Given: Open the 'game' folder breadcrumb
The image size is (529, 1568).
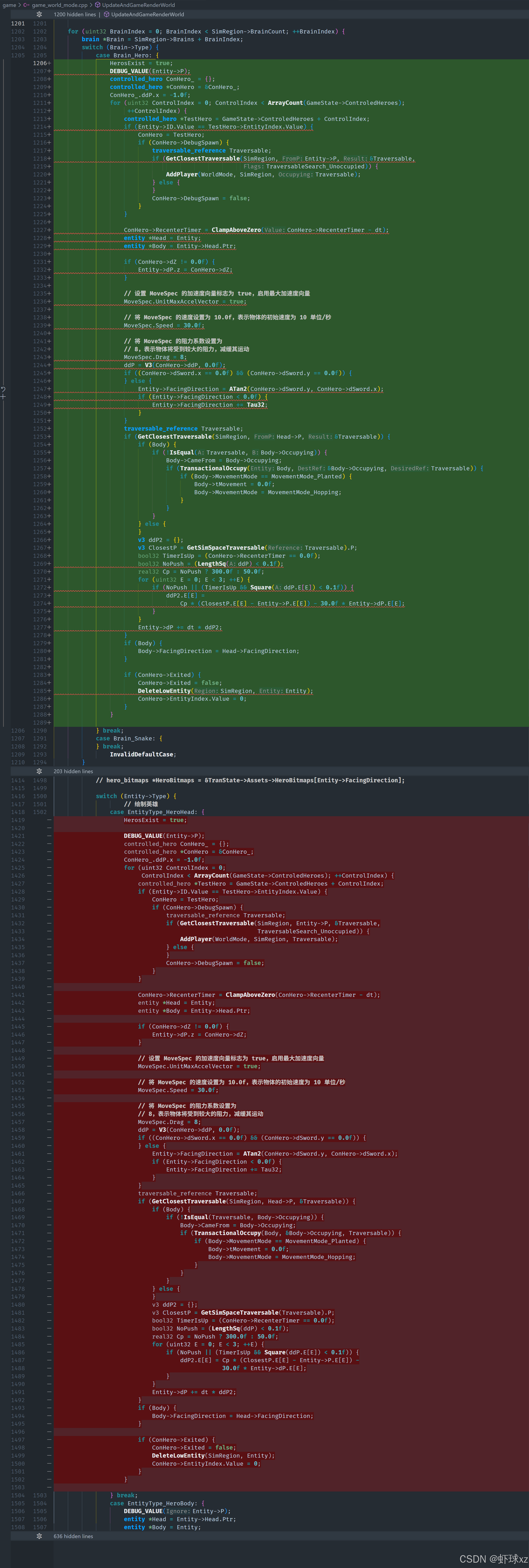Looking at the screenshot, I should pyautogui.click(x=9, y=5).
